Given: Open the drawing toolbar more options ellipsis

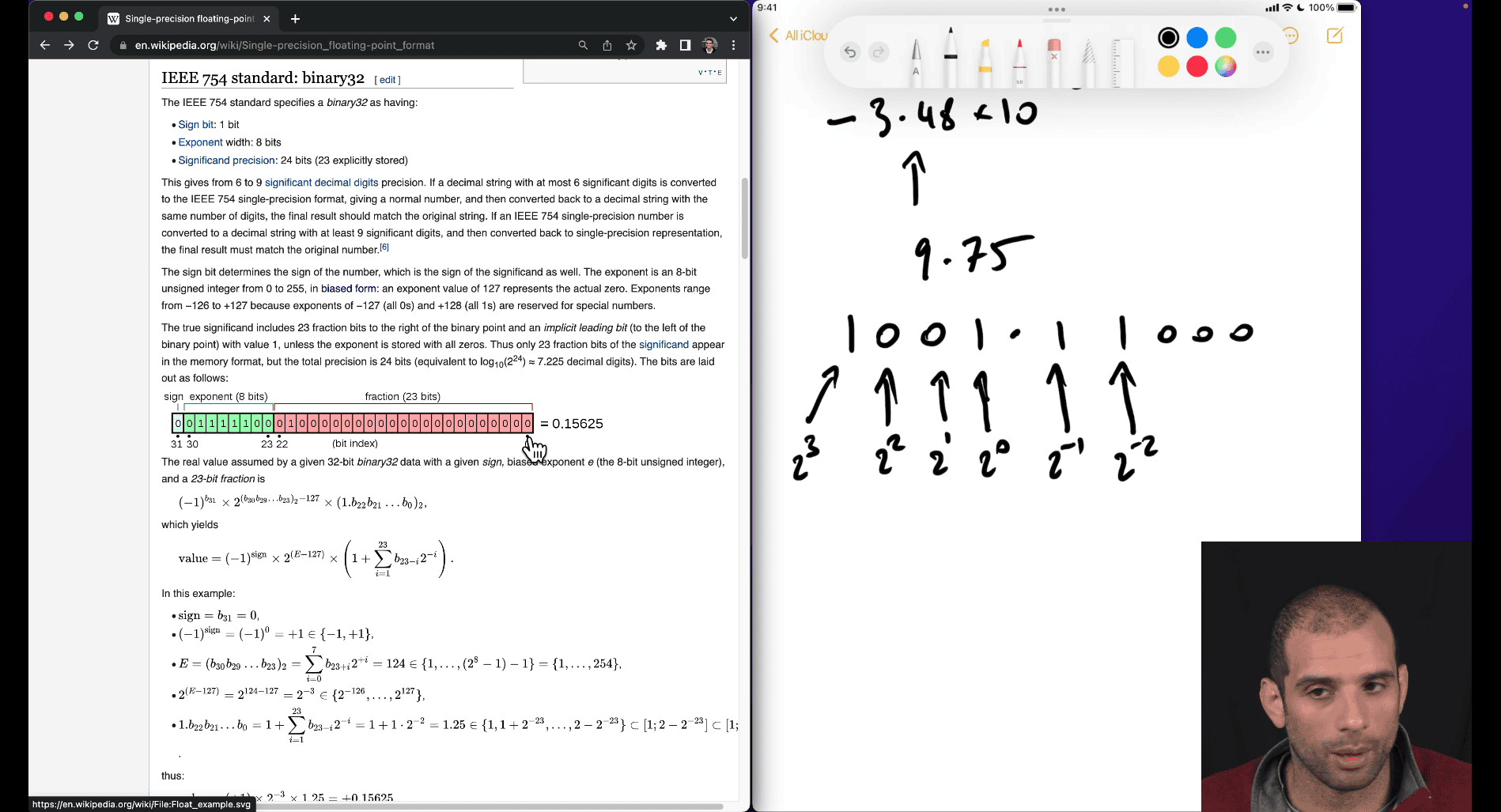Looking at the screenshot, I should click(x=1263, y=52).
